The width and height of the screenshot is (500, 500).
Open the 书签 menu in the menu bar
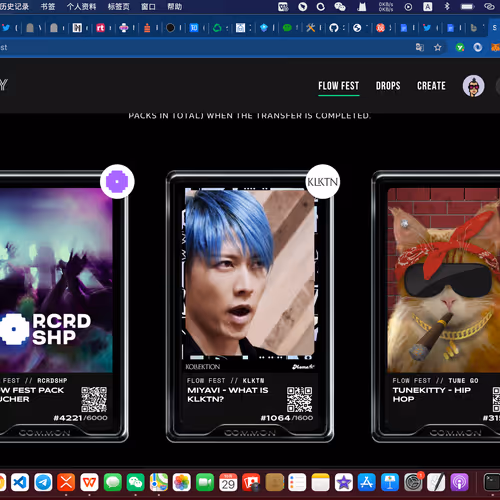point(48,6)
